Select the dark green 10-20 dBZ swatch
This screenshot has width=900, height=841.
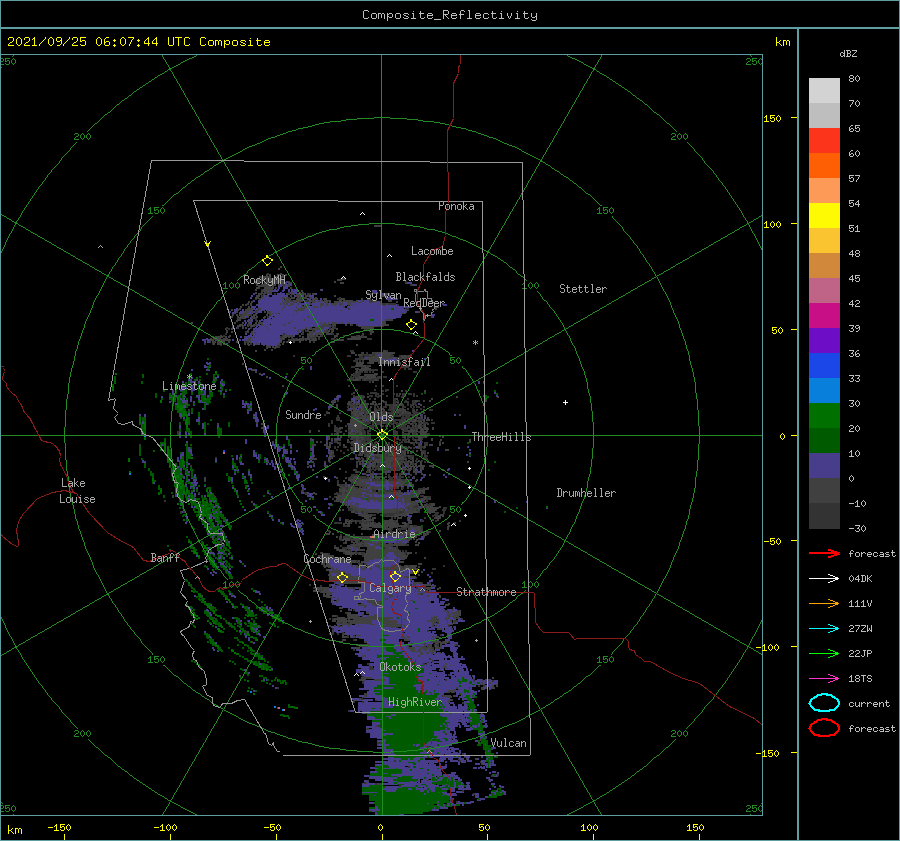[x=824, y=440]
